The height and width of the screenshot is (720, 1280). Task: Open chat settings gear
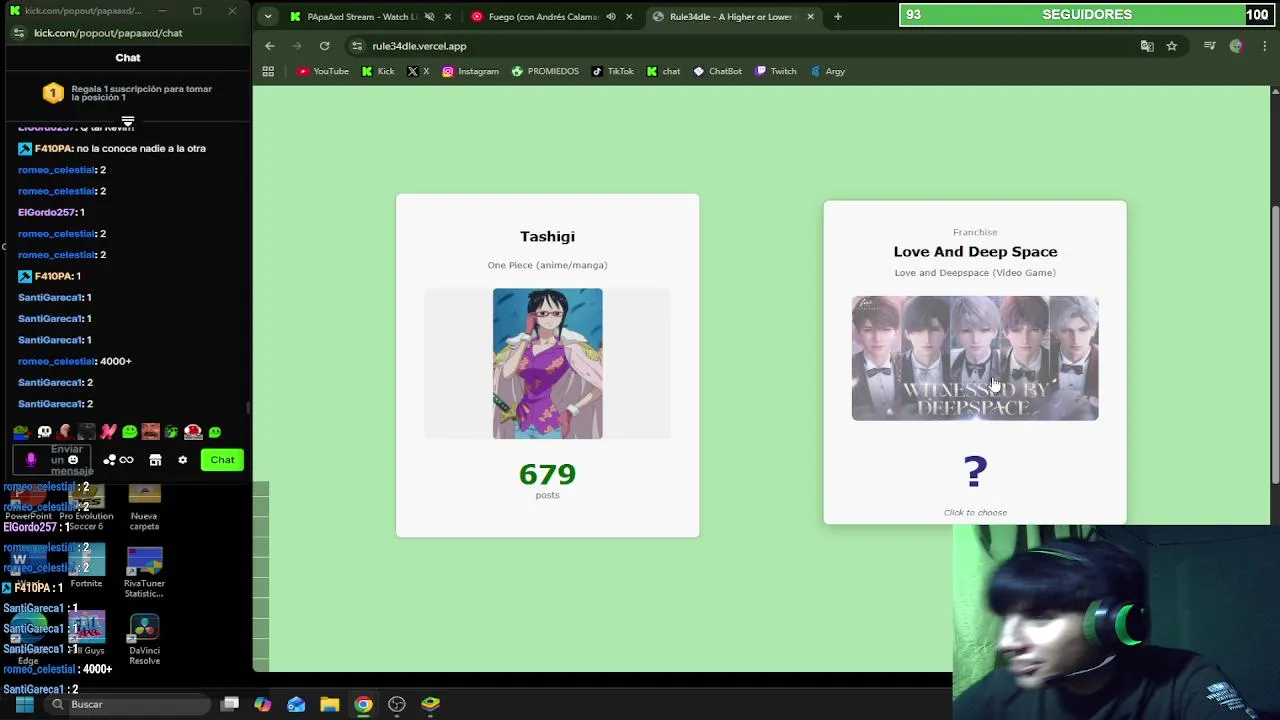[182, 460]
